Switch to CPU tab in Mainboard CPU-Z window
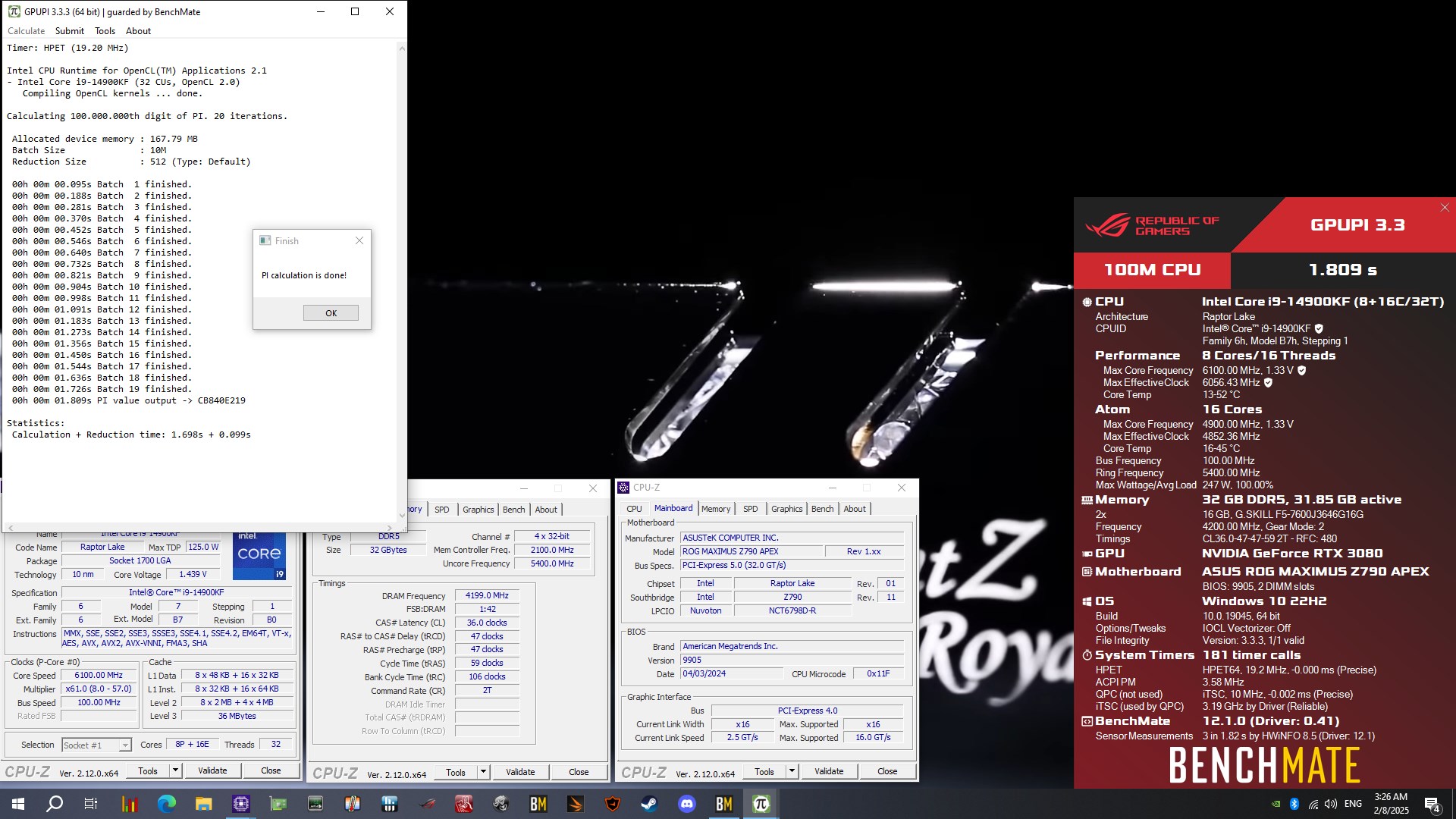1456x819 pixels. click(634, 509)
